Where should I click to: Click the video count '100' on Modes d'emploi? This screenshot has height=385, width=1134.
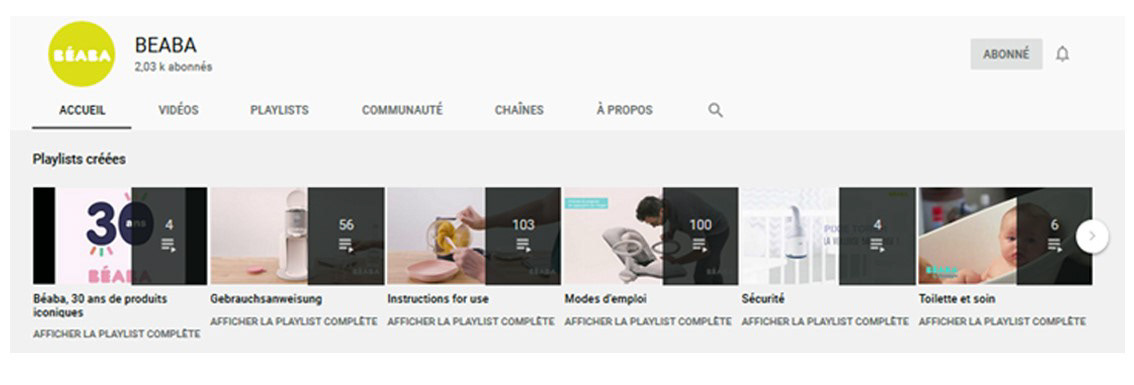pos(700,225)
